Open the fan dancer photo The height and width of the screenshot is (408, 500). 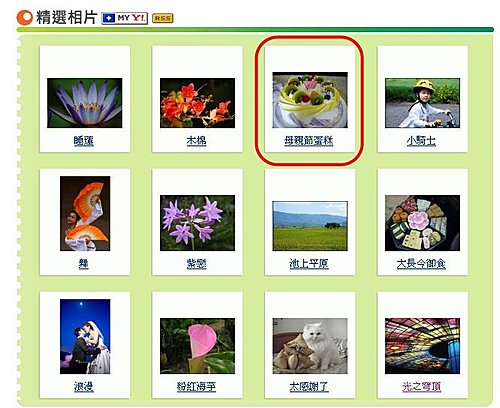click(85, 213)
